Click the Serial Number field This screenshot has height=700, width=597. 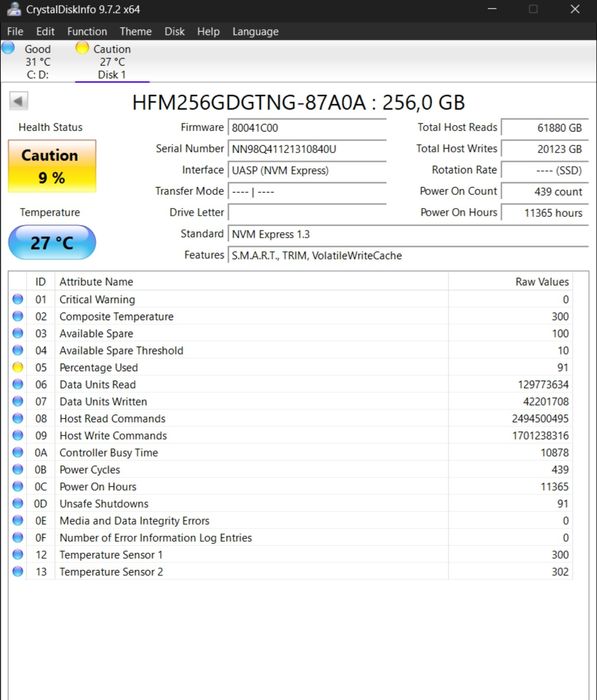(307, 149)
